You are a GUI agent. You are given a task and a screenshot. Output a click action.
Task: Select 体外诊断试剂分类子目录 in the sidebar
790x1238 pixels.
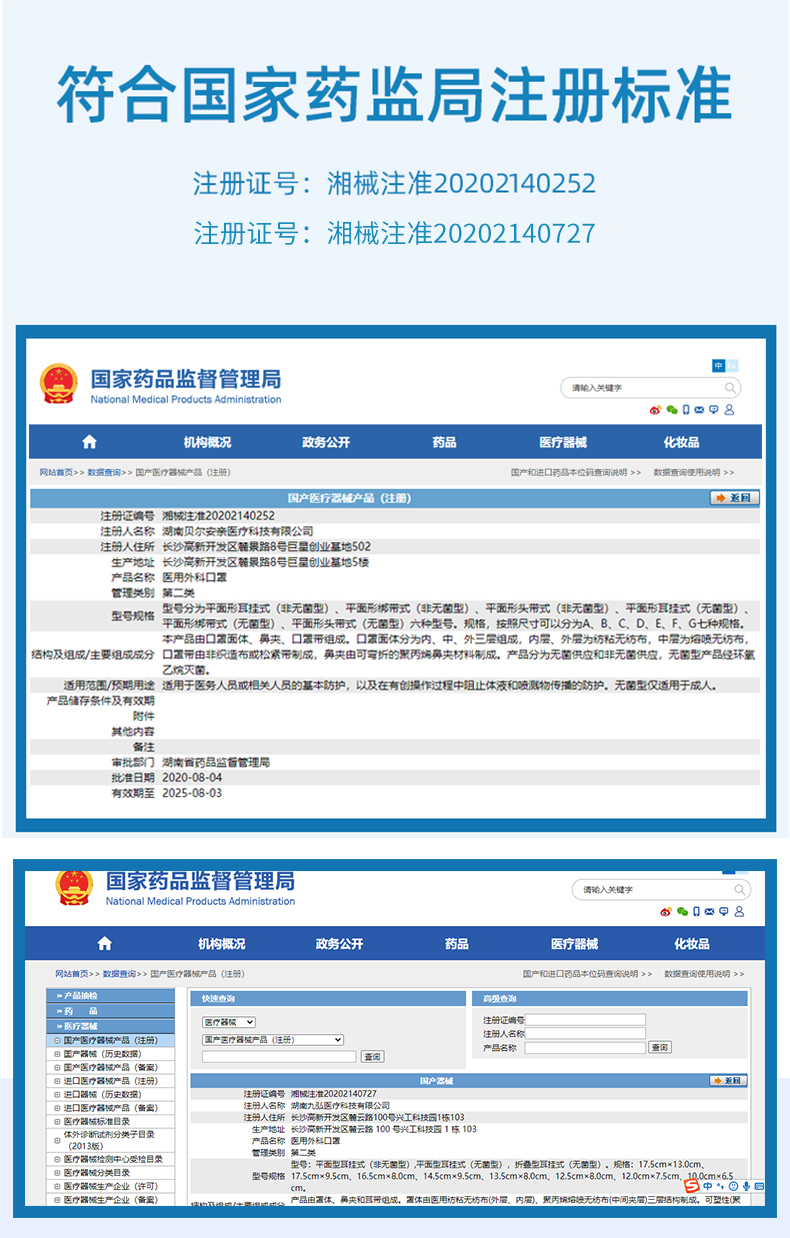109,1140
